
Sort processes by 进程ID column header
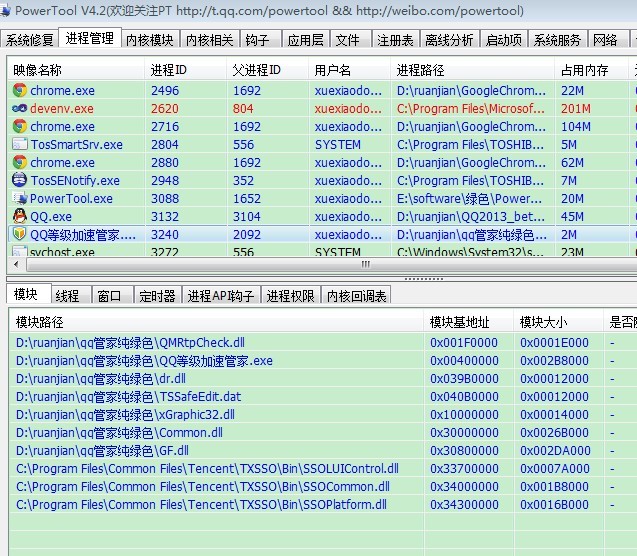pos(185,70)
